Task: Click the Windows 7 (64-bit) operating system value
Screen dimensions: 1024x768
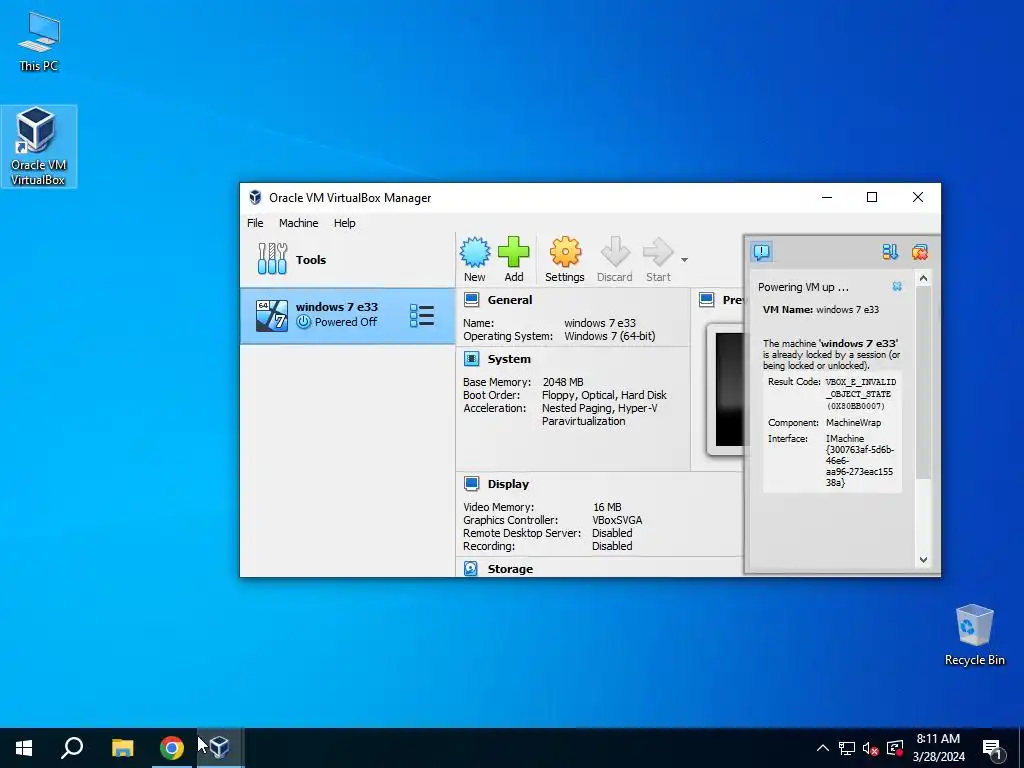Action: click(x=609, y=336)
